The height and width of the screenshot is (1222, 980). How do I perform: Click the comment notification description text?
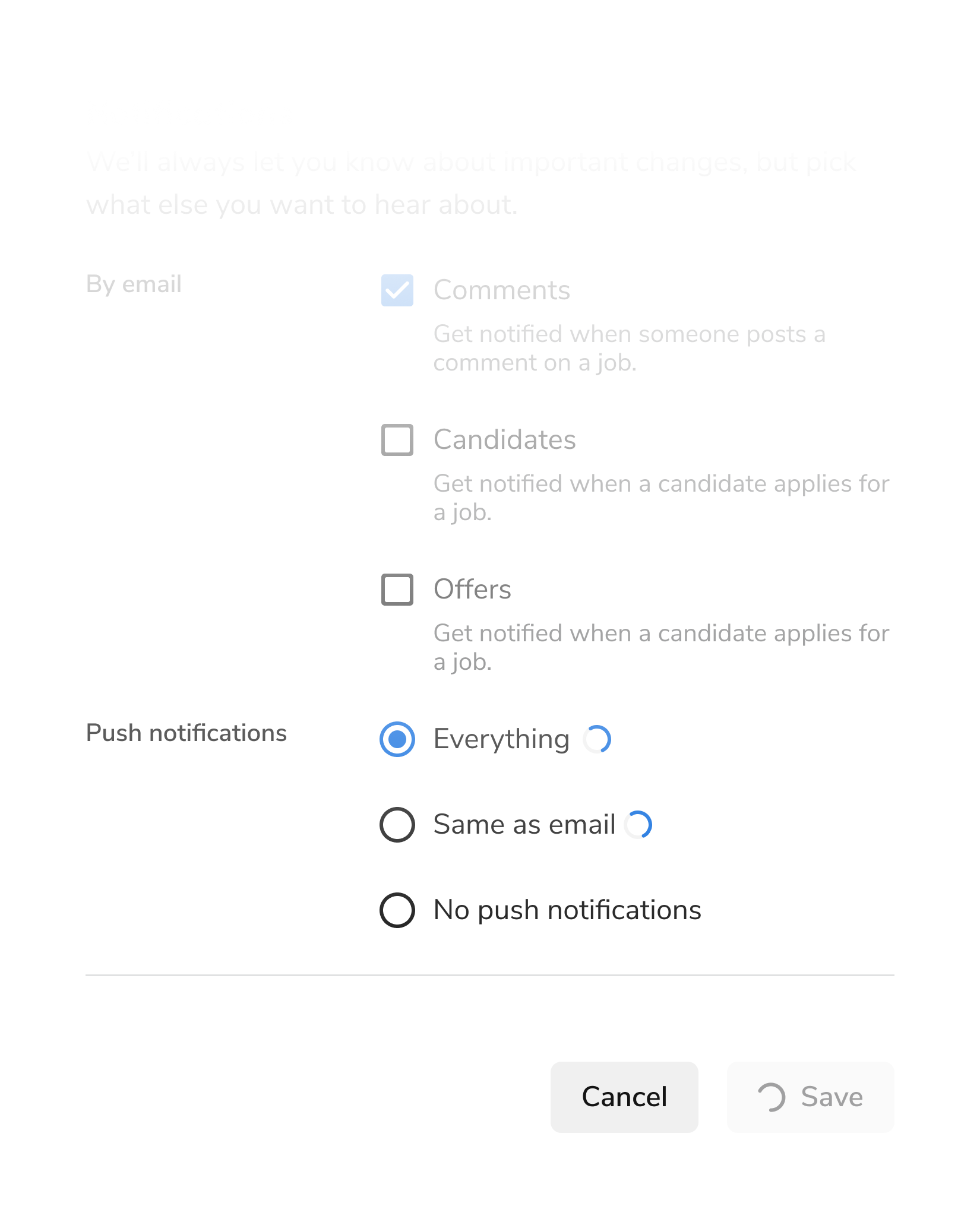(630, 348)
